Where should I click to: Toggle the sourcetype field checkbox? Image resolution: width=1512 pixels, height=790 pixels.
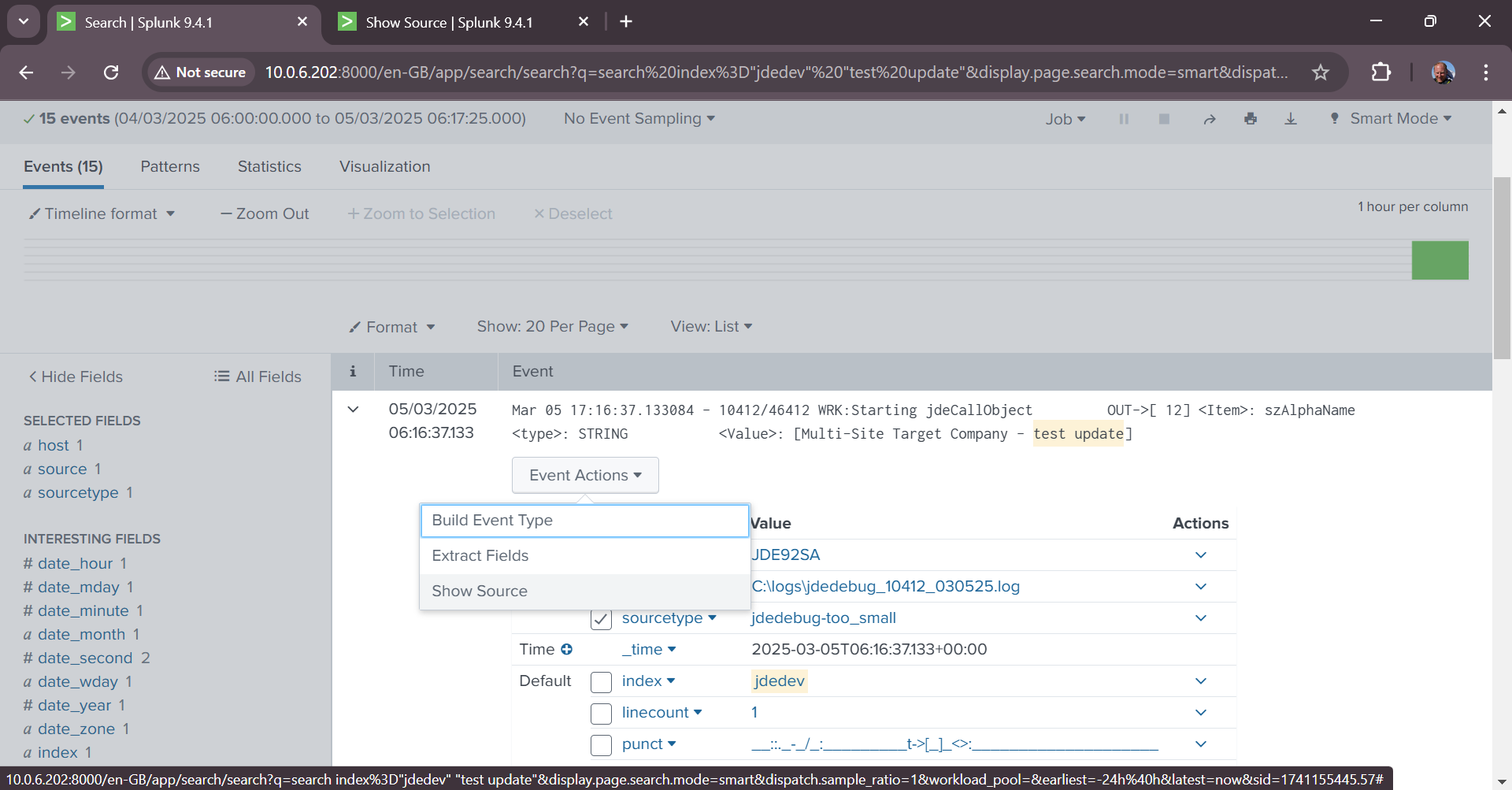601,619
